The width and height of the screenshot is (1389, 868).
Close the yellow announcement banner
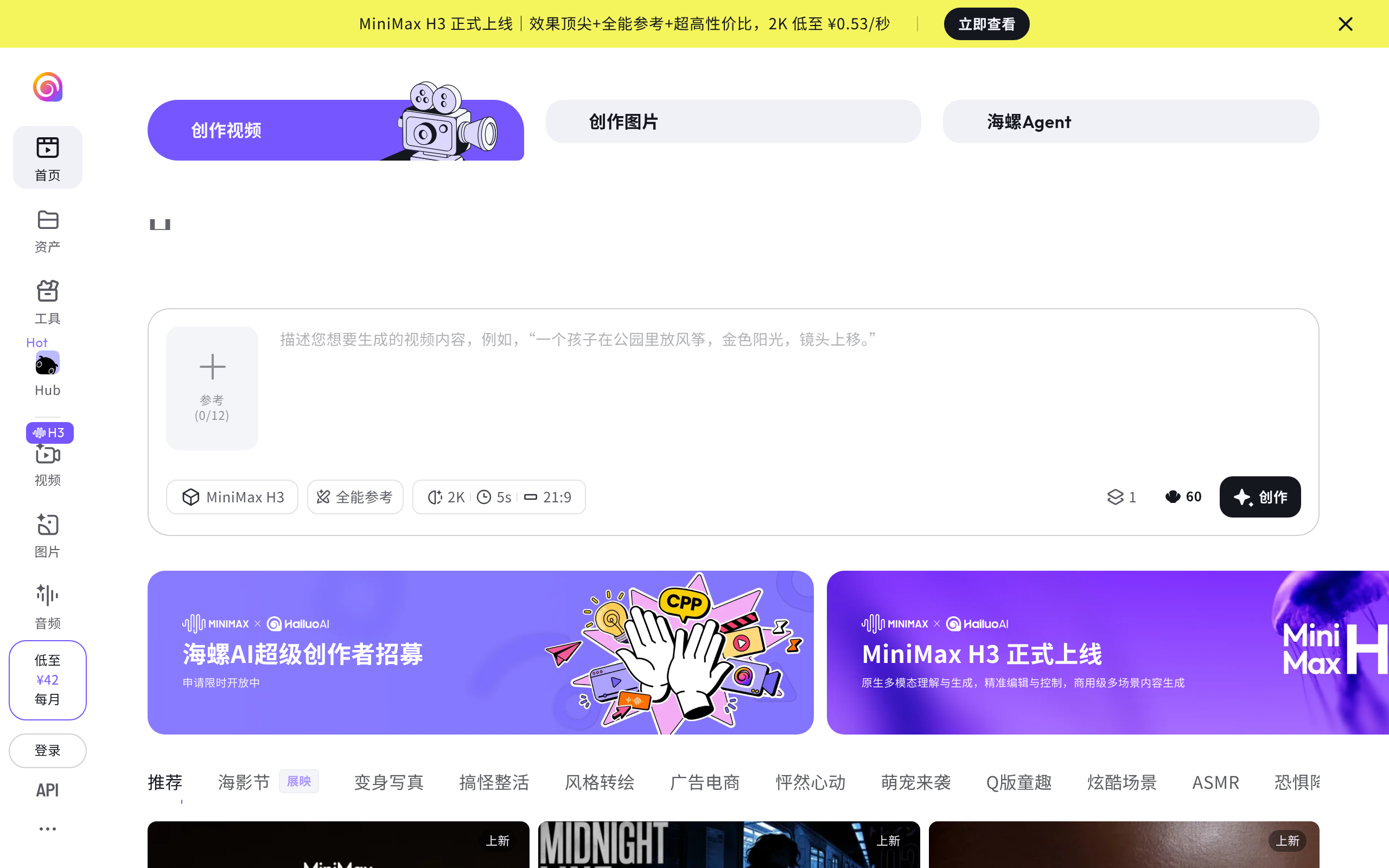pos(1345,24)
